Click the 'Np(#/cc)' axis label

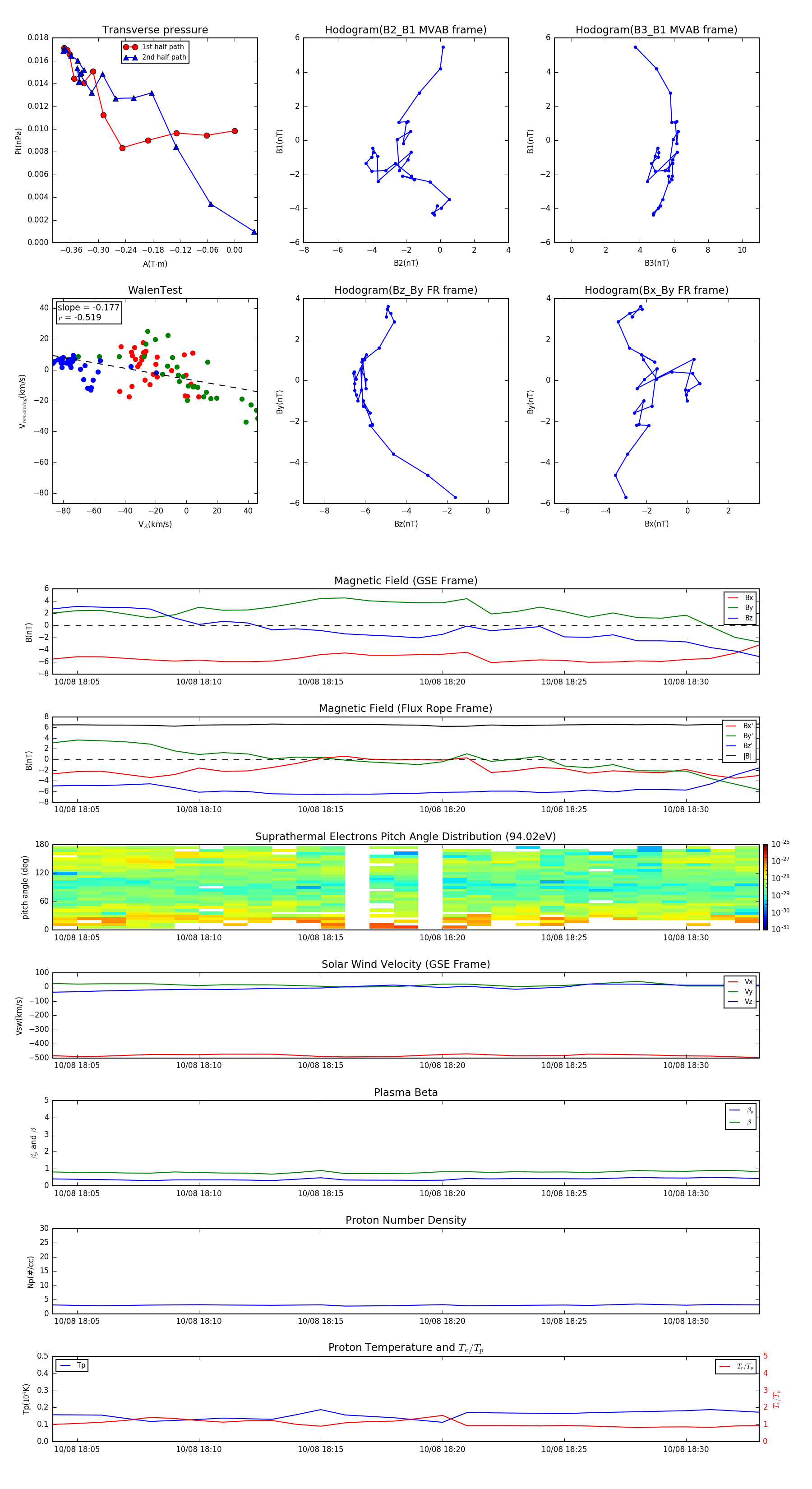(x=31, y=1272)
